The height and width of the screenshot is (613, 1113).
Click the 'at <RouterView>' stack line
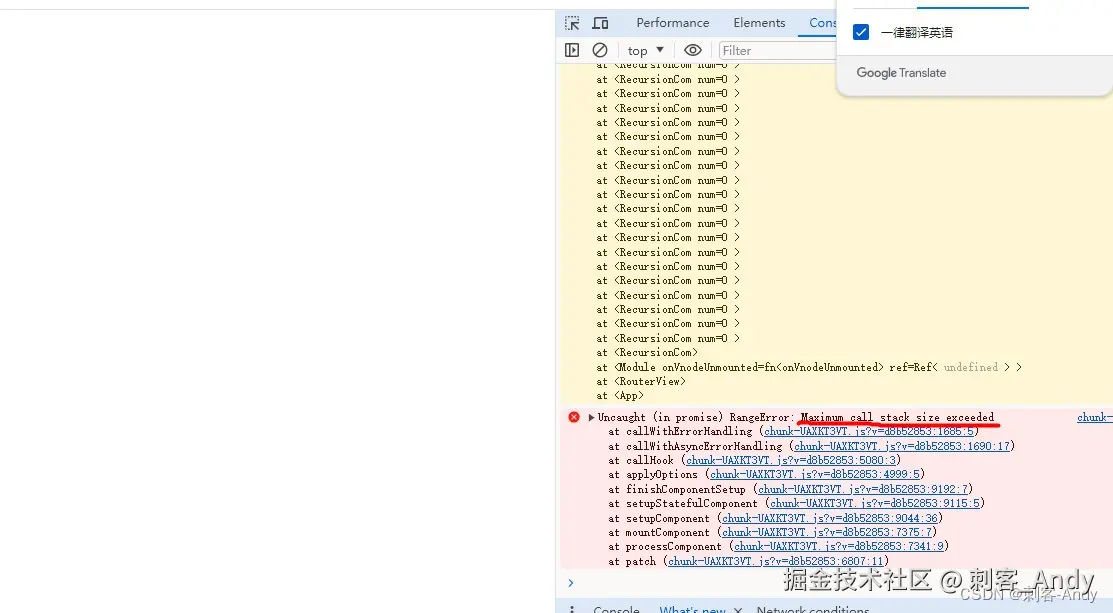tap(641, 382)
